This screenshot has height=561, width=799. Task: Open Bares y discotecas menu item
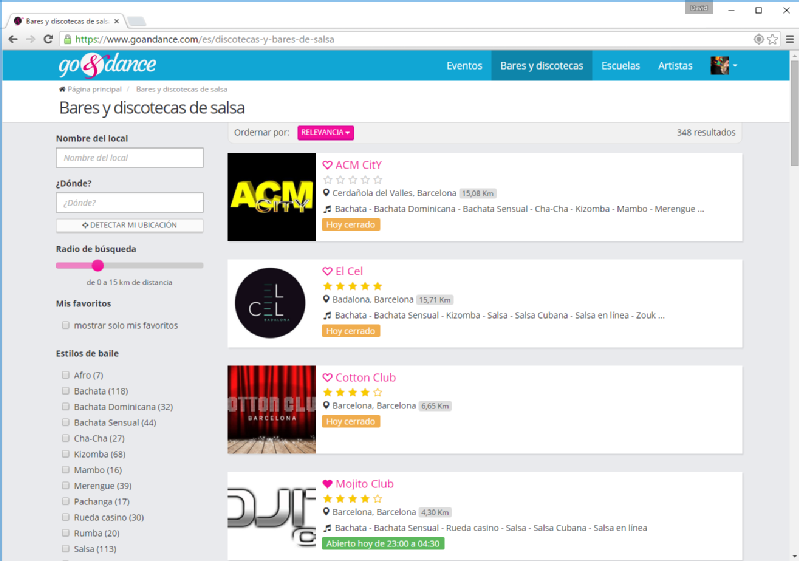pos(542,66)
